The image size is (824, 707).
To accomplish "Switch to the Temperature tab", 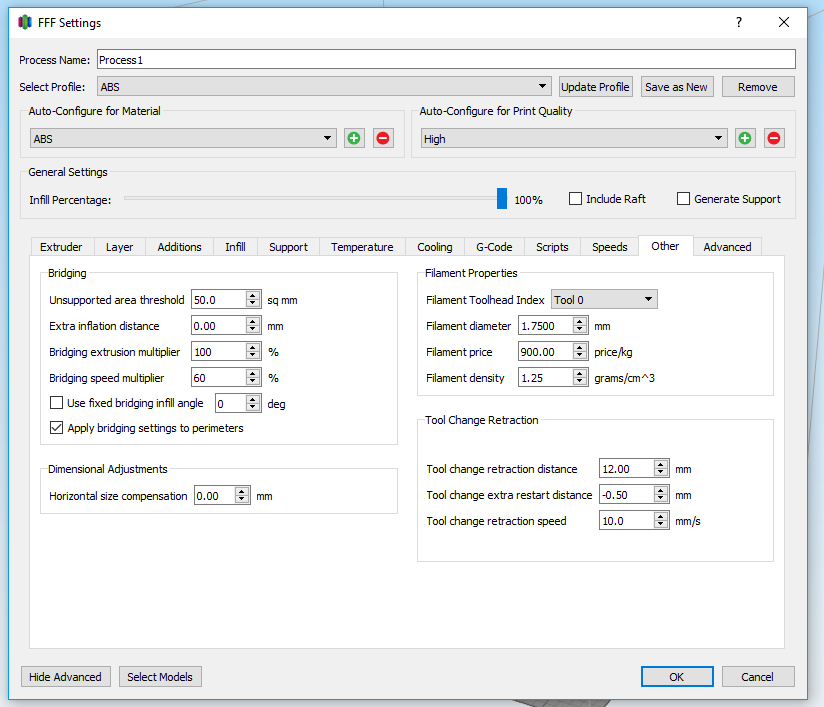I will pos(362,247).
